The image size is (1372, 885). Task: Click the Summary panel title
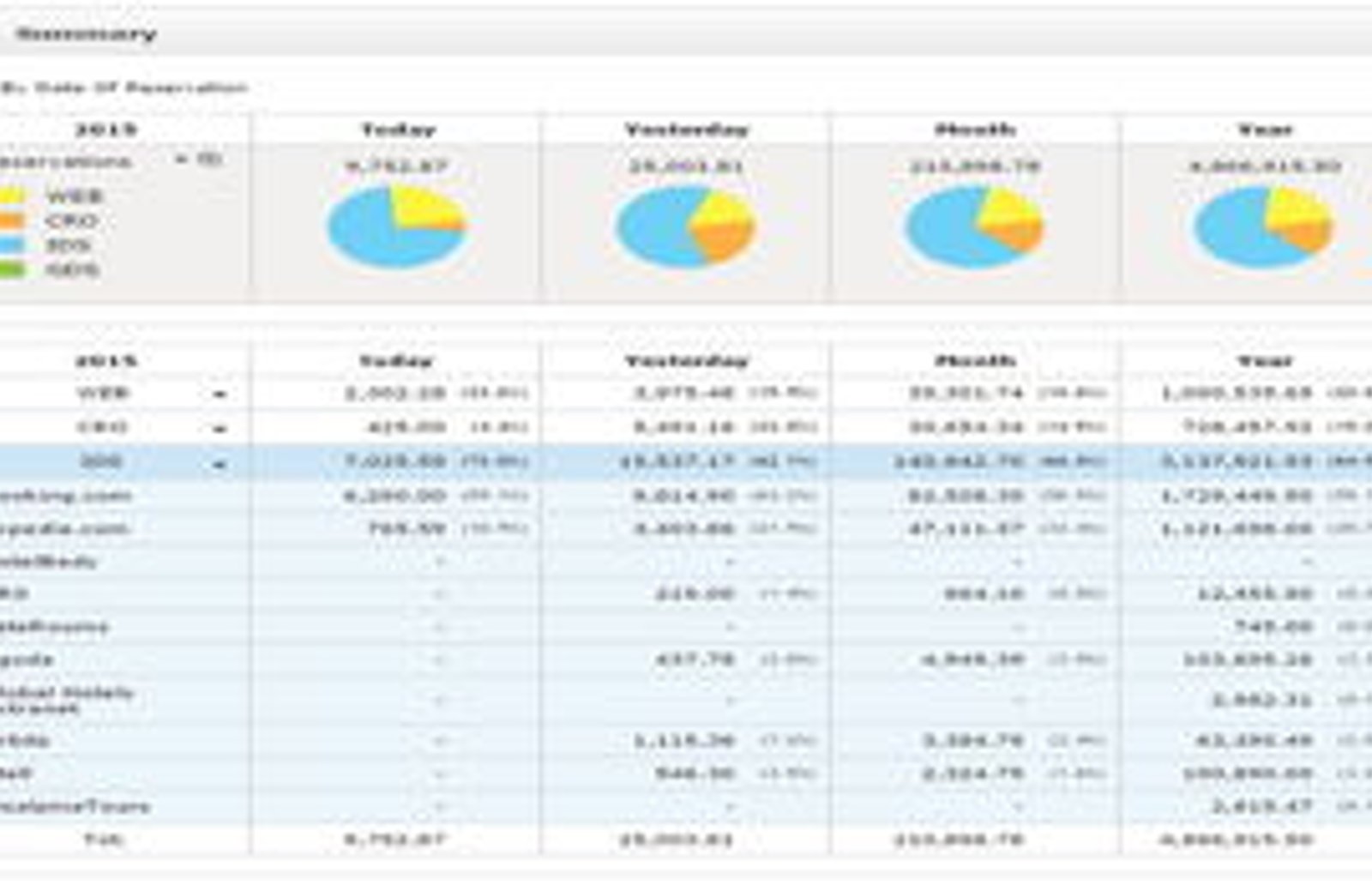click(87, 34)
